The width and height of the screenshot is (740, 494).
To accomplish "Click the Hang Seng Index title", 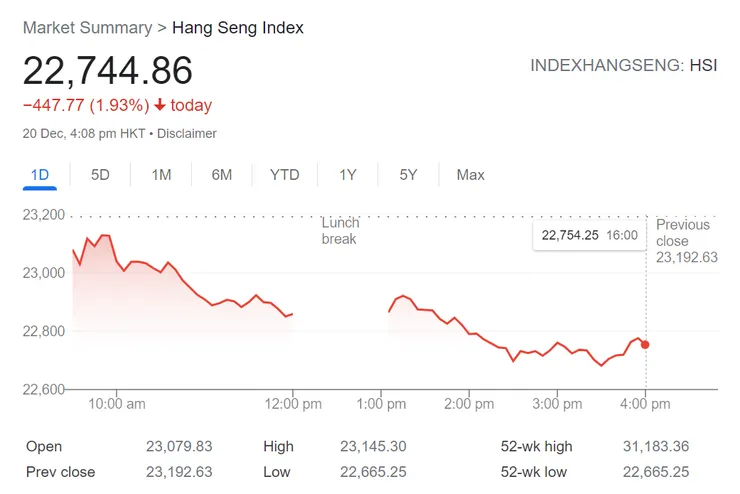I will 238,28.
